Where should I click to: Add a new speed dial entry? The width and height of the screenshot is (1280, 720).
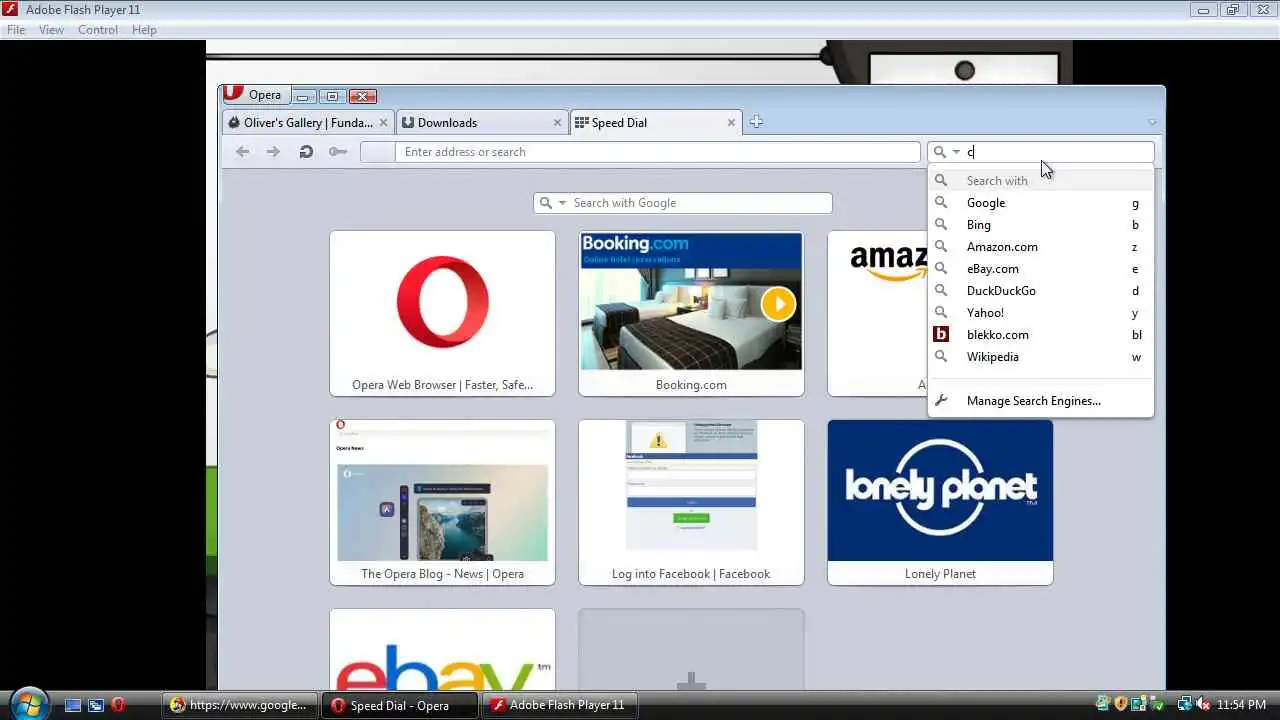click(x=691, y=649)
